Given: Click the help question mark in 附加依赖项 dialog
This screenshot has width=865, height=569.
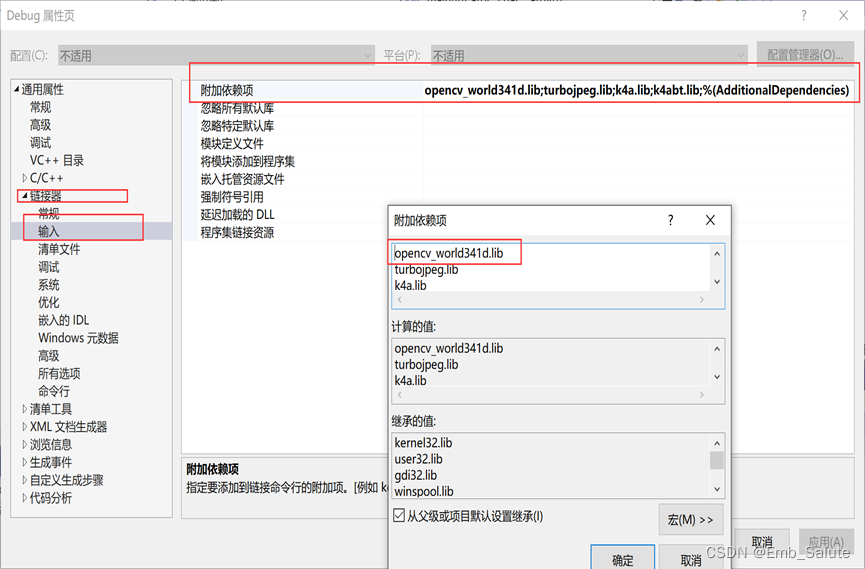Looking at the screenshot, I should [x=670, y=220].
